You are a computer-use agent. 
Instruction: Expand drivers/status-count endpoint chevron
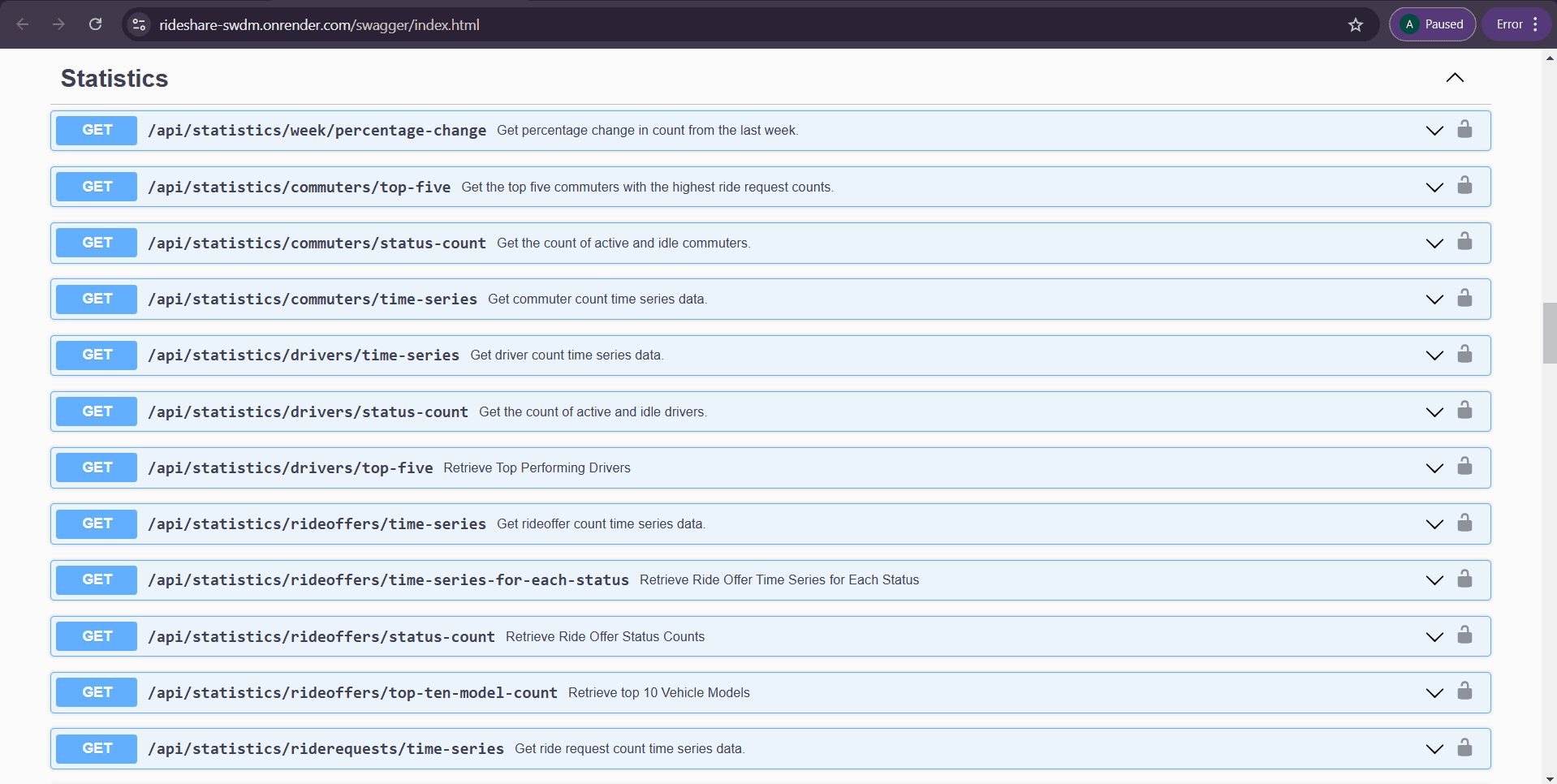1434,412
